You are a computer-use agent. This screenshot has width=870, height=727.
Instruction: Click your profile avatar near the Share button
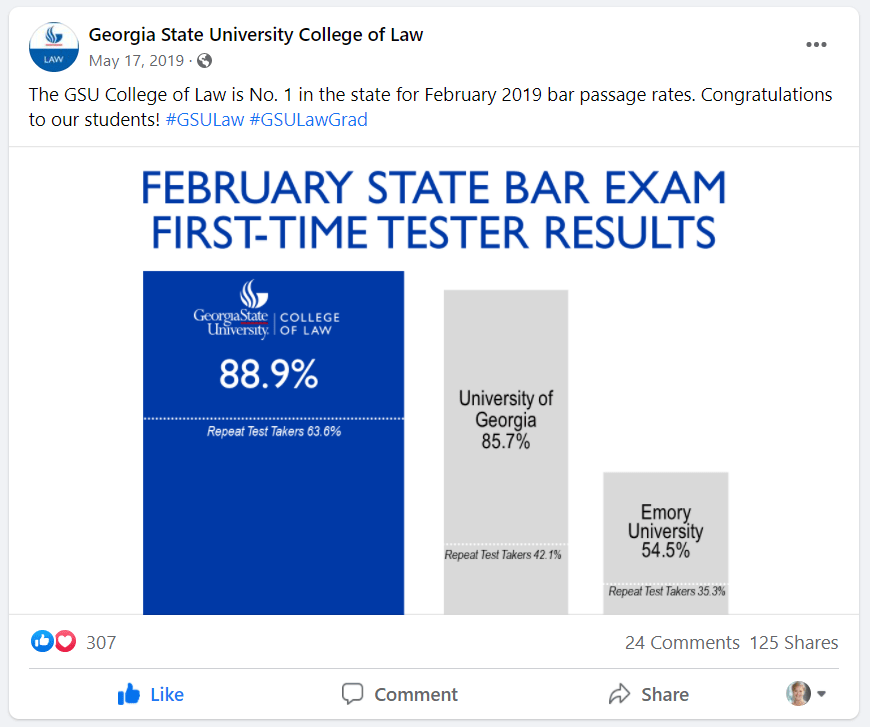click(x=797, y=693)
